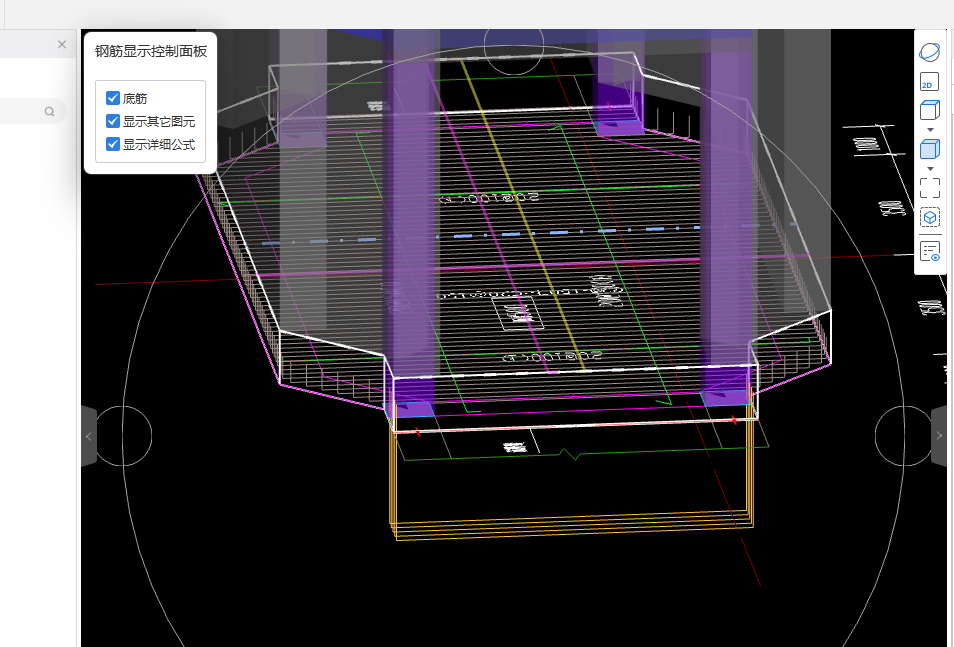Image resolution: width=954 pixels, height=647 pixels.
Task: Toggle the 显示详细公式 checkbox
Action: [113, 144]
